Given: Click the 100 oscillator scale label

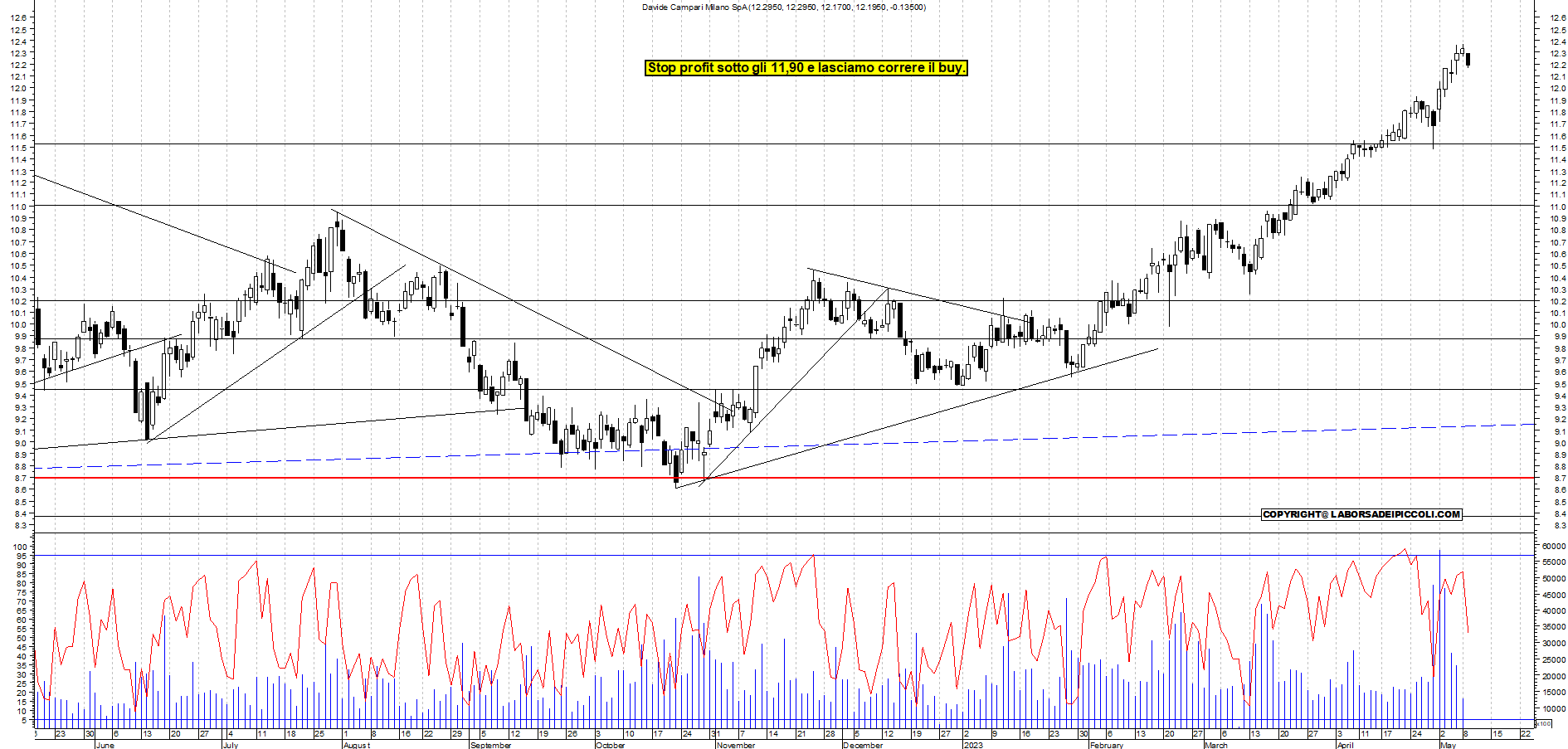Looking at the screenshot, I should point(18,547).
